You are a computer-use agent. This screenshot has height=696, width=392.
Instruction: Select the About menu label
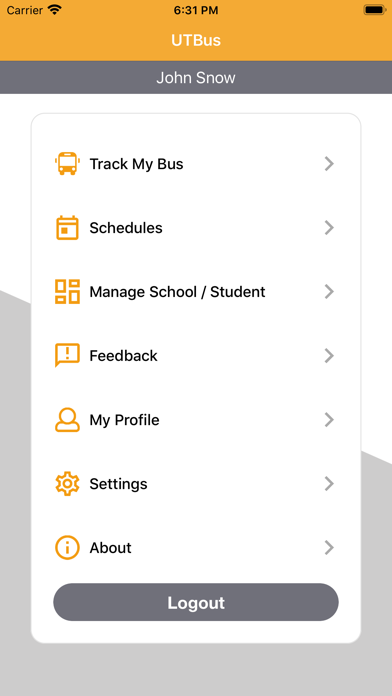coord(111,548)
